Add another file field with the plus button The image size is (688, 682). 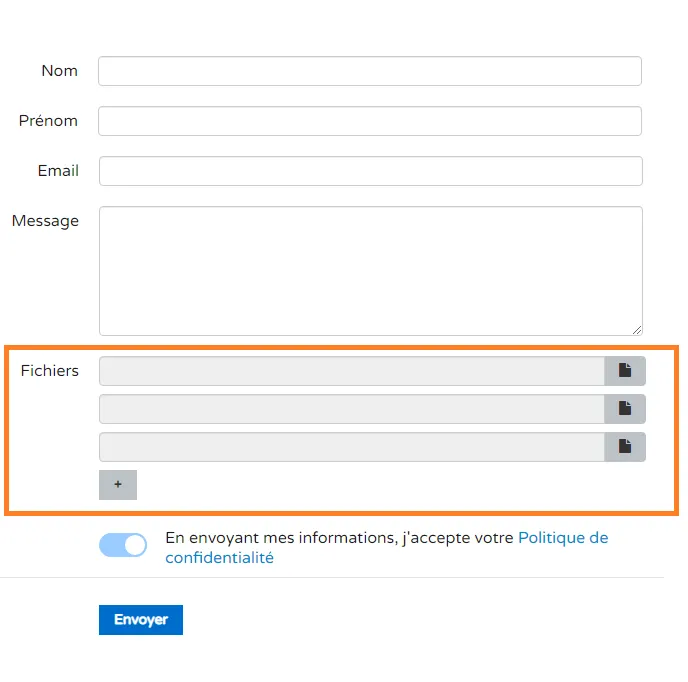118,485
